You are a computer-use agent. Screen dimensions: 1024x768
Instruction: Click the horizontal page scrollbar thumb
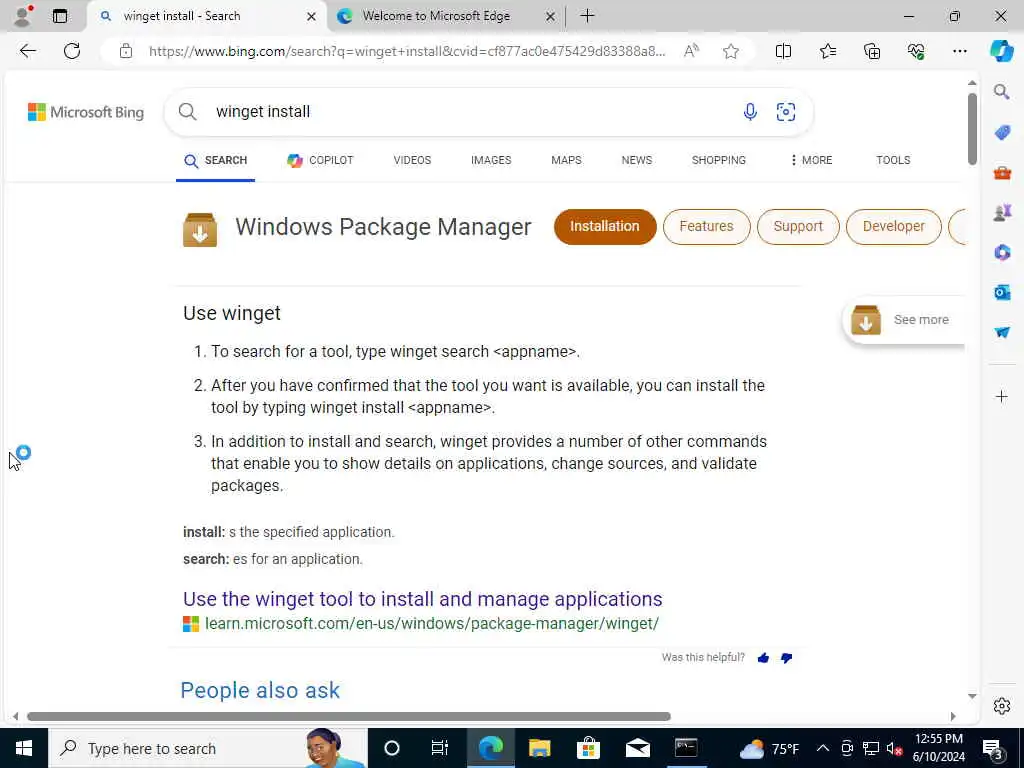point(349,716)
